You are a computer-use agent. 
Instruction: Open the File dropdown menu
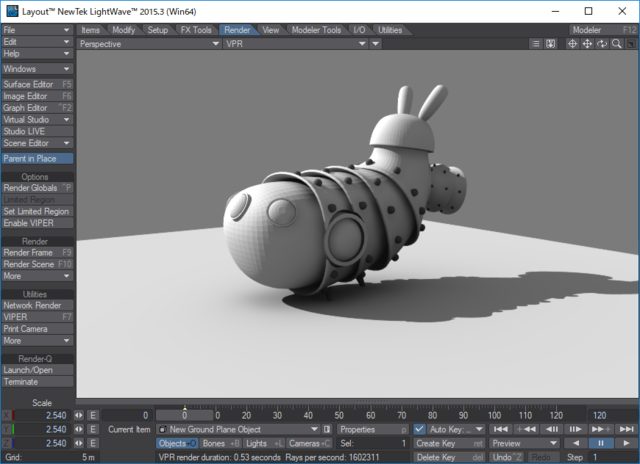37,30
